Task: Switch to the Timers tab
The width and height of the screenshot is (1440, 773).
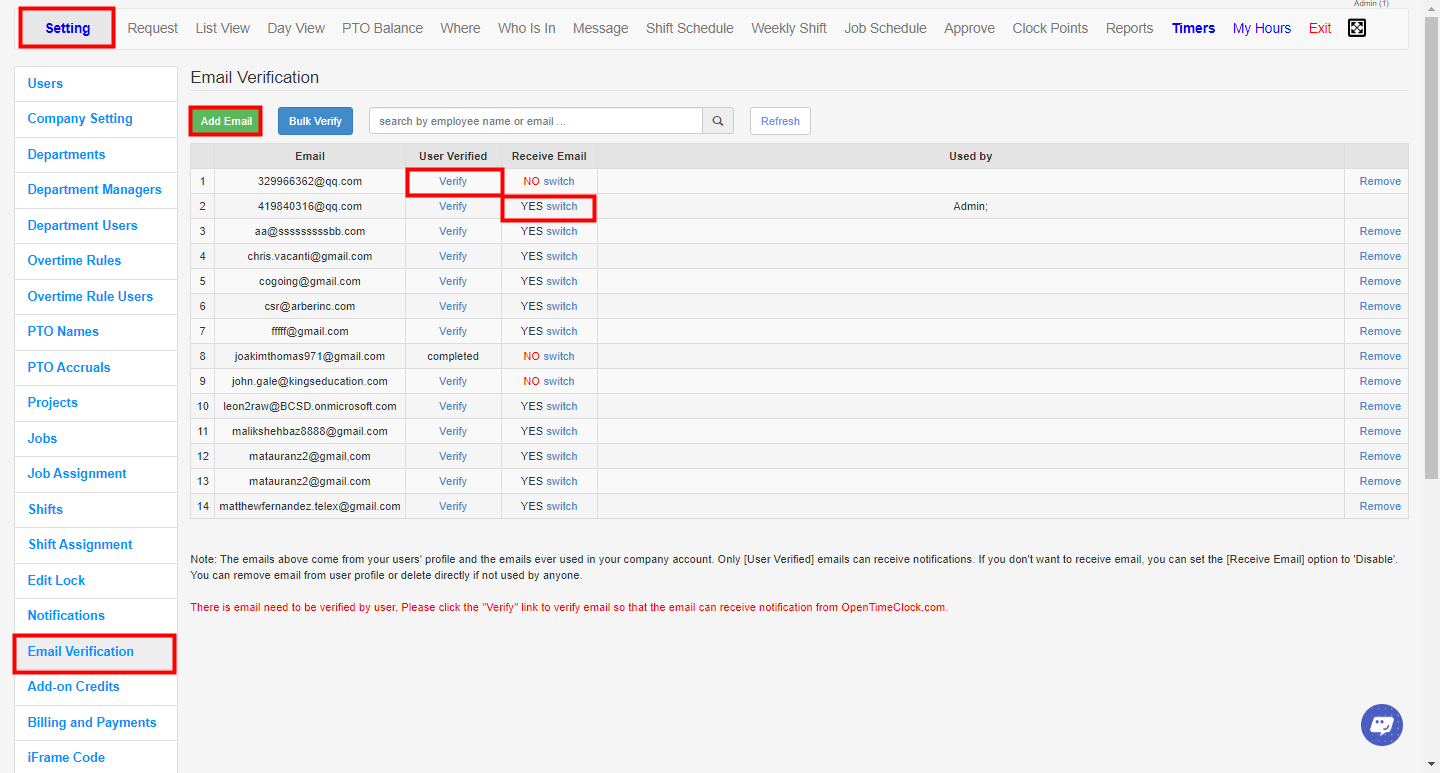Action: tap(1193, 28)
